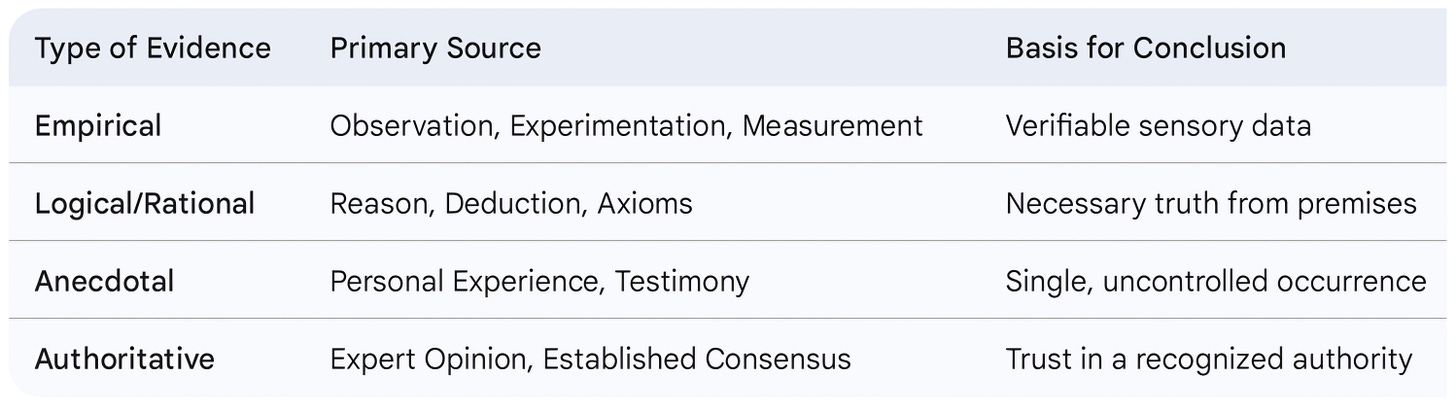Click the Verifiable sensory data cell
Screen dimensions: 1456x408
(x=1158, y=126)
